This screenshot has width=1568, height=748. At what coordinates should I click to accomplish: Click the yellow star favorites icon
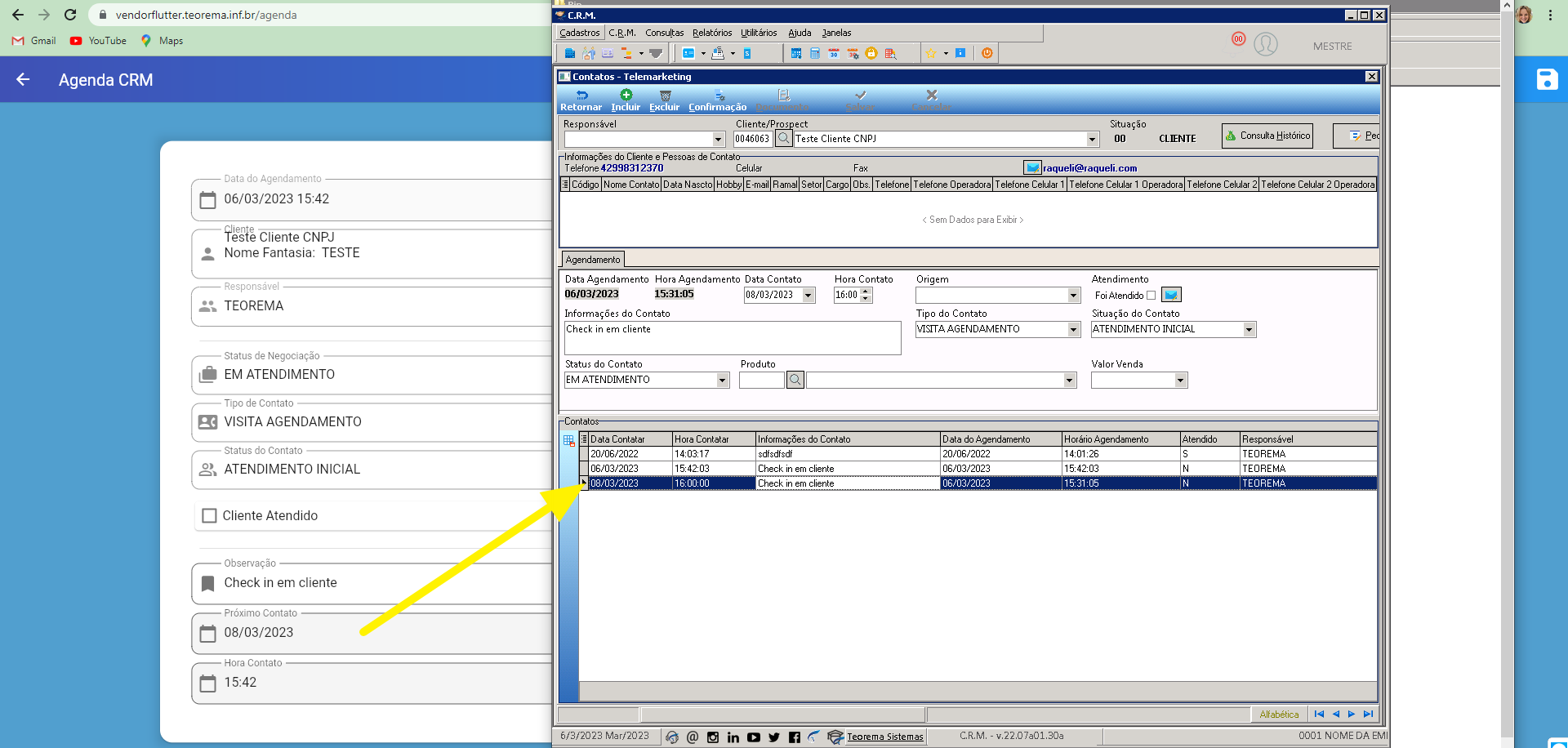[930, 53]
